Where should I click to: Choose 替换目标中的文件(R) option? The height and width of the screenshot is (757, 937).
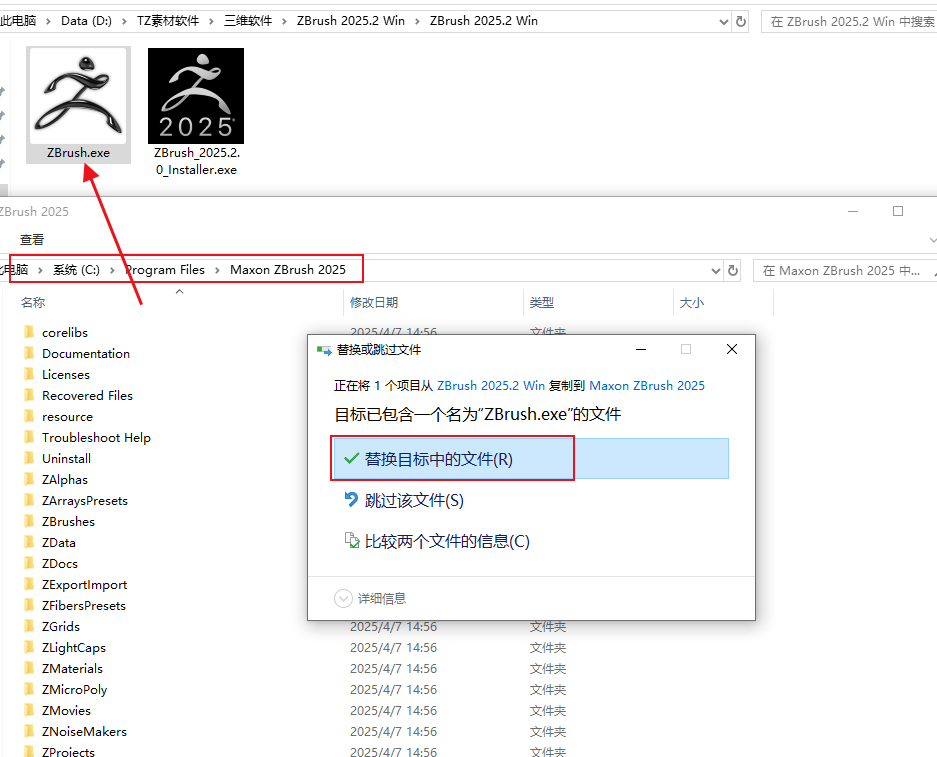click(531, 459)
